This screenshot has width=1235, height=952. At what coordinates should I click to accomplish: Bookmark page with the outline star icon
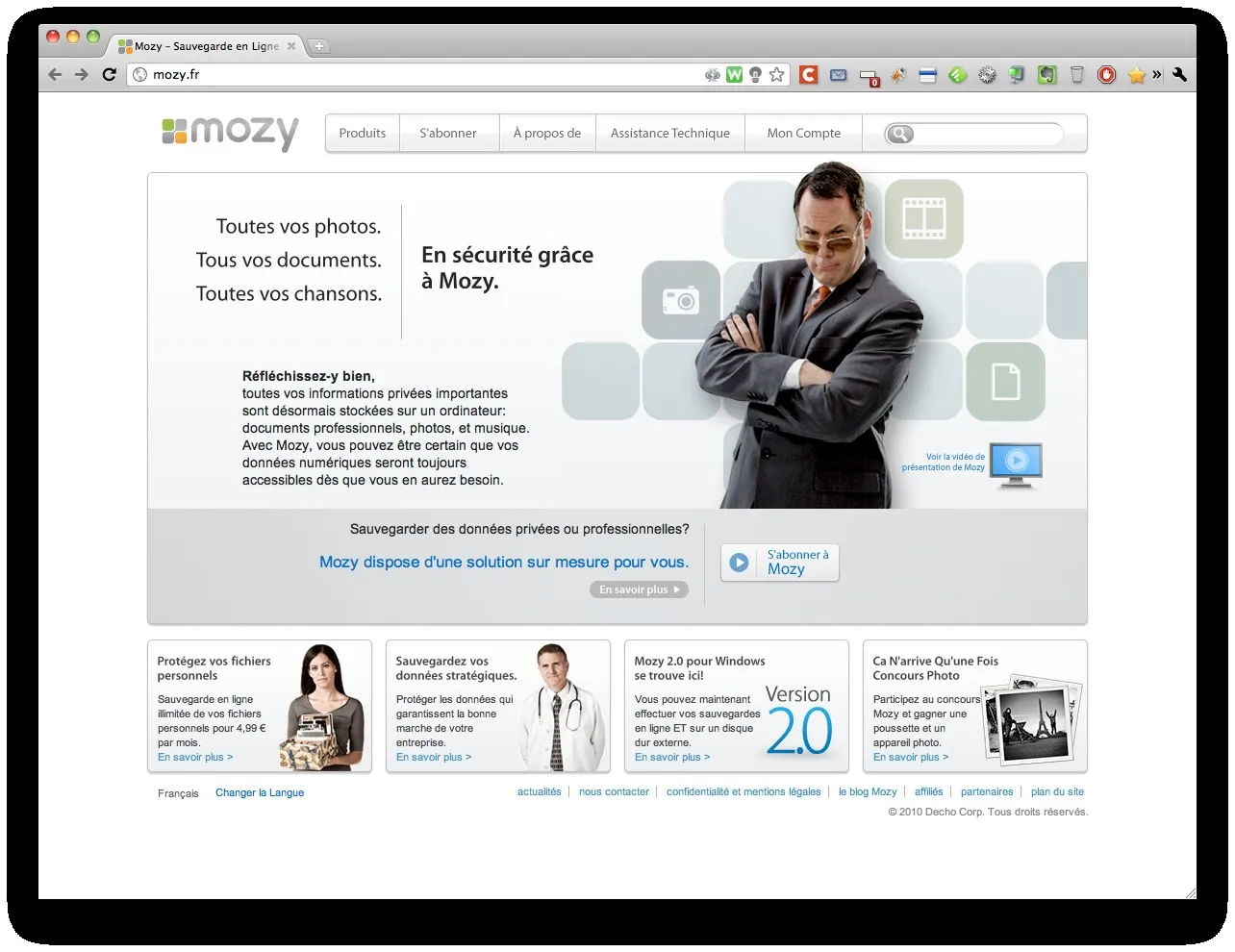tap(776, 74)
